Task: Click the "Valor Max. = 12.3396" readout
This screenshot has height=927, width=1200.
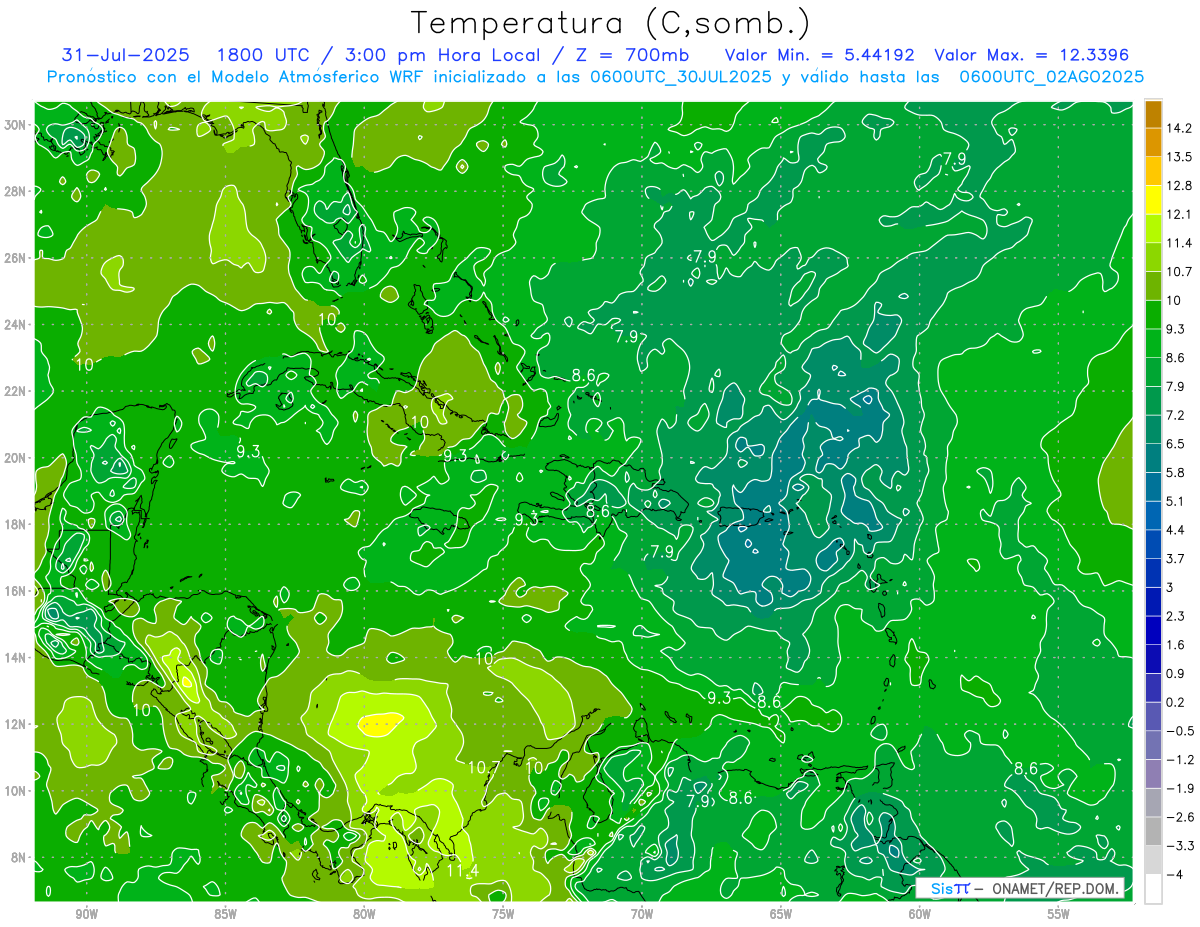Action: coord(1031,55)
